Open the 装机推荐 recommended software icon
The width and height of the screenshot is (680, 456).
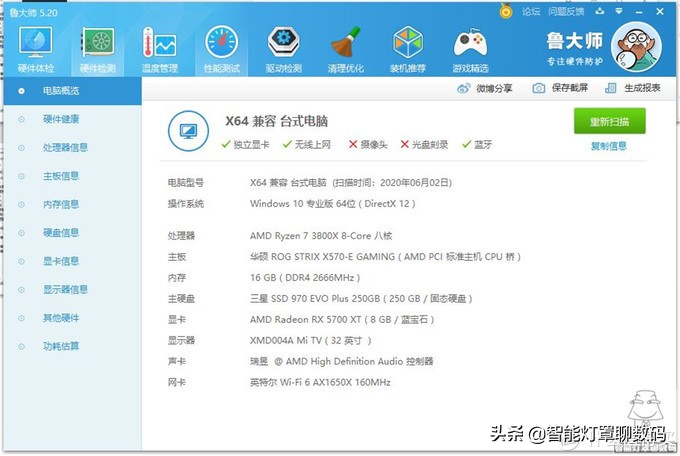408,49
